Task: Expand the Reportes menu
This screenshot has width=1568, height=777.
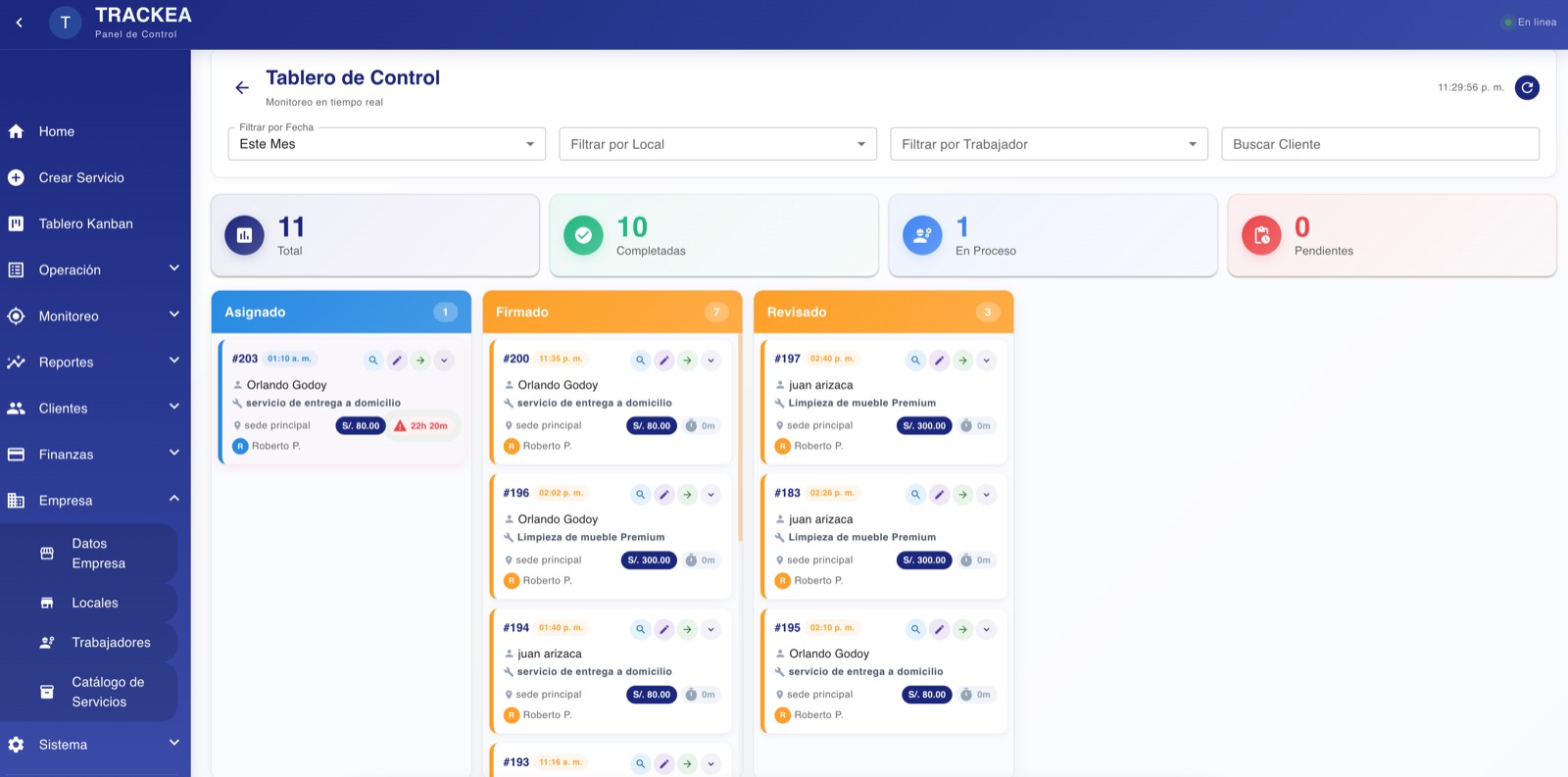Action: 95,362
